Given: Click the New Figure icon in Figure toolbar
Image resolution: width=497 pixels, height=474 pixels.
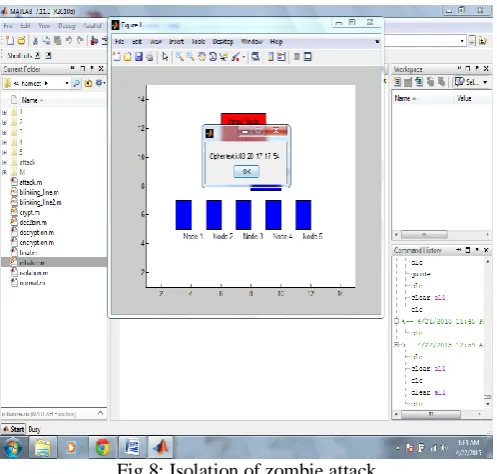Looking at the screenshot, I should pos(117,57).
